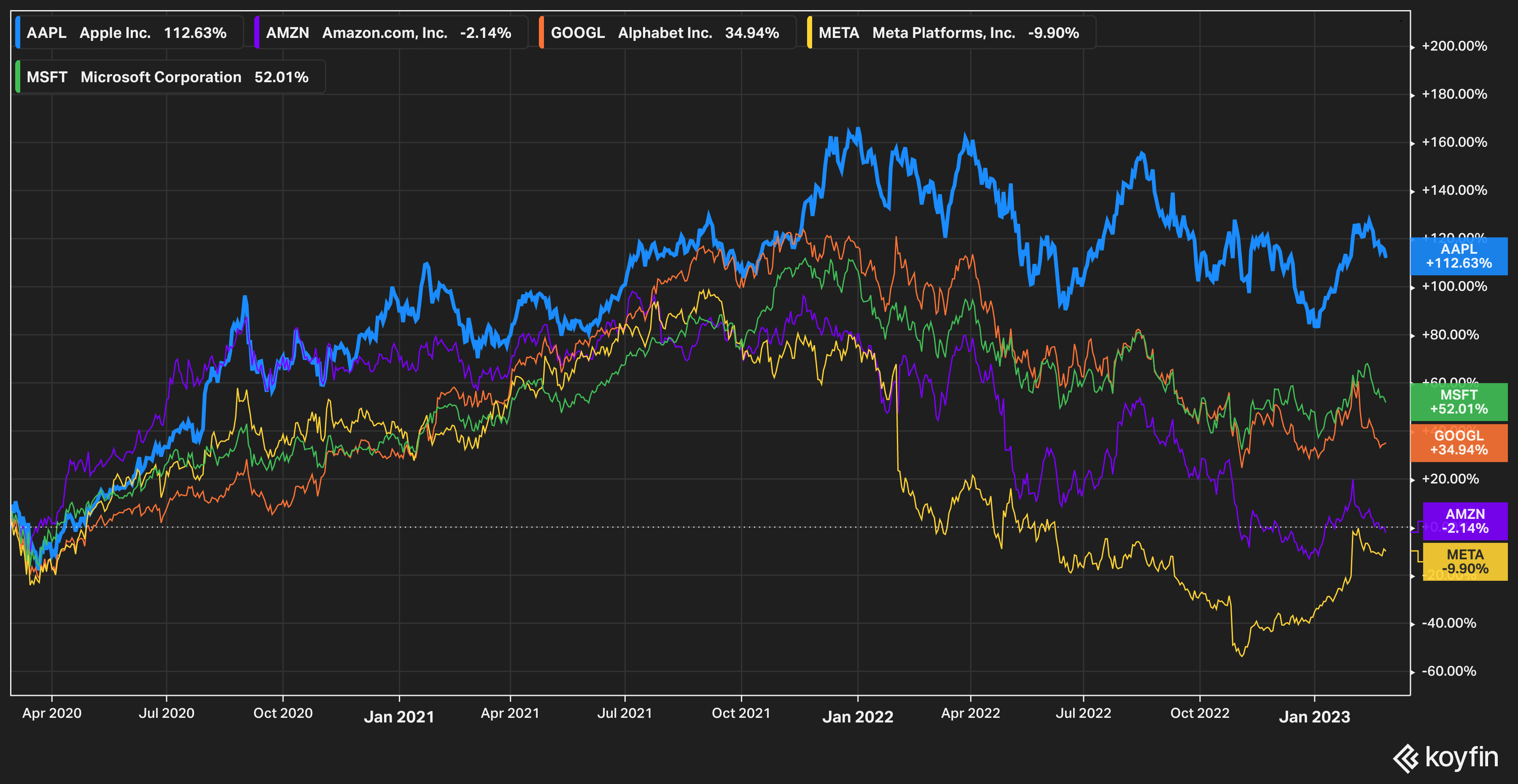Click the +160.00% y-axis label

pos(1454,142)
